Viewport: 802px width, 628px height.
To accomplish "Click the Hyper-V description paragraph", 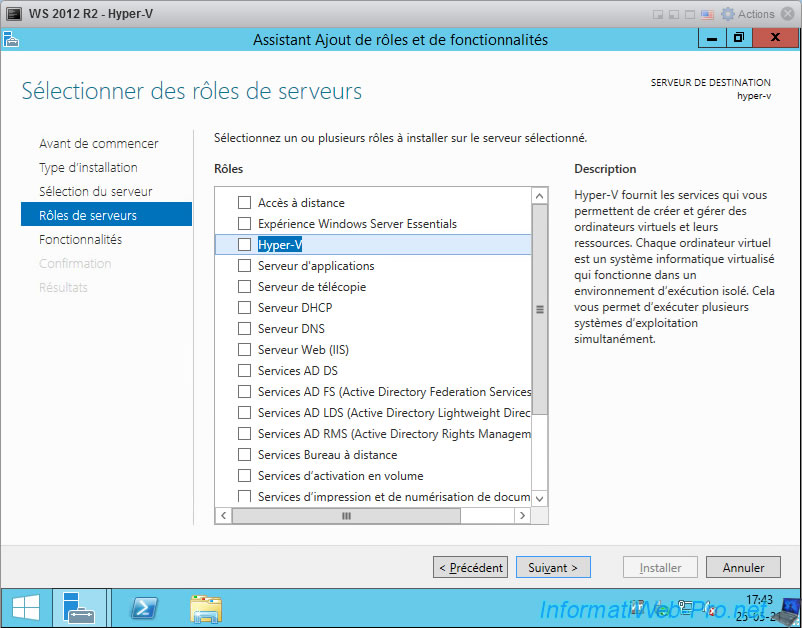I will [x=674, y=266].
